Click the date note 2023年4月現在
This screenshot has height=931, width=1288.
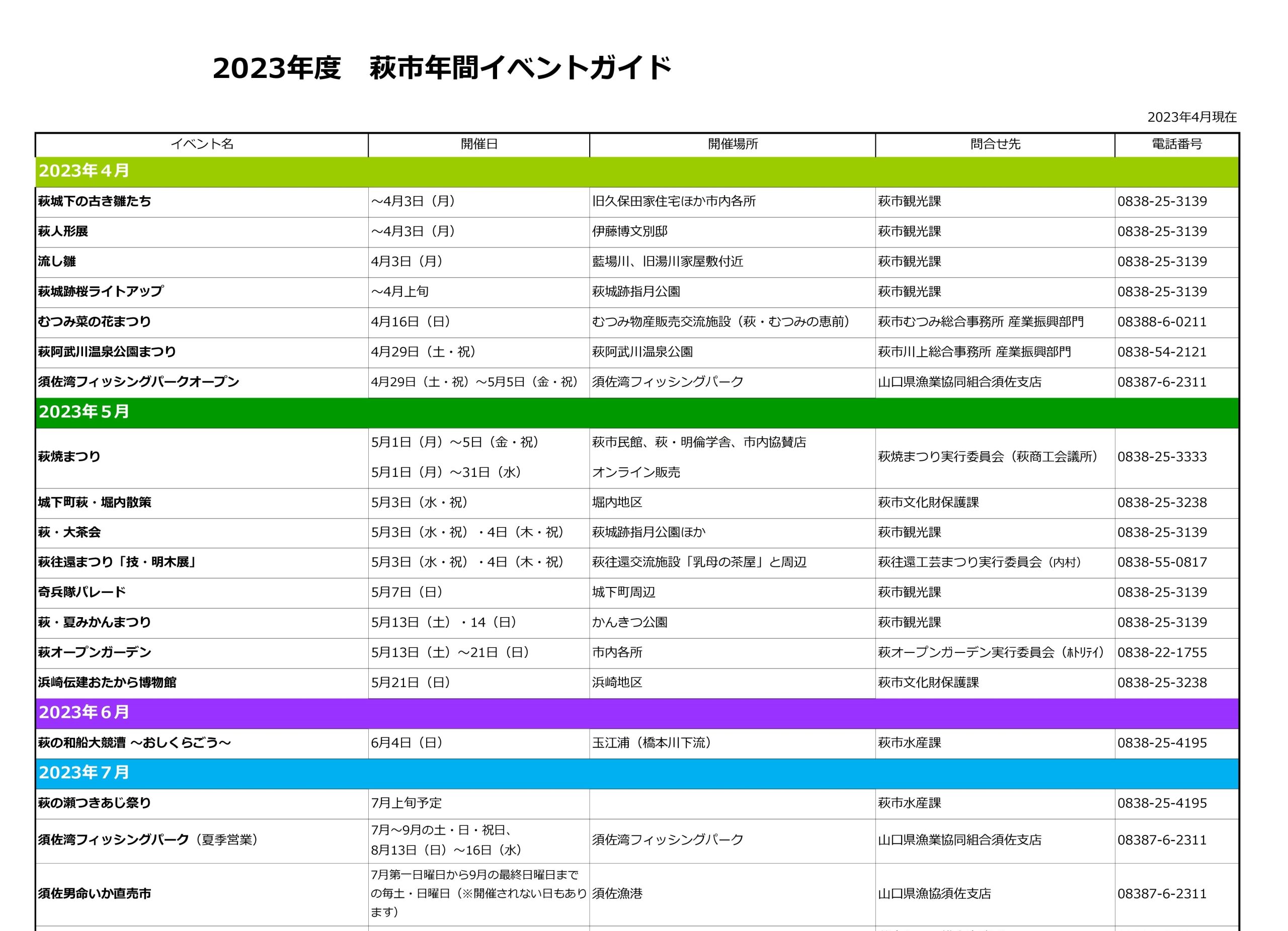click(x=1191, y=117)
